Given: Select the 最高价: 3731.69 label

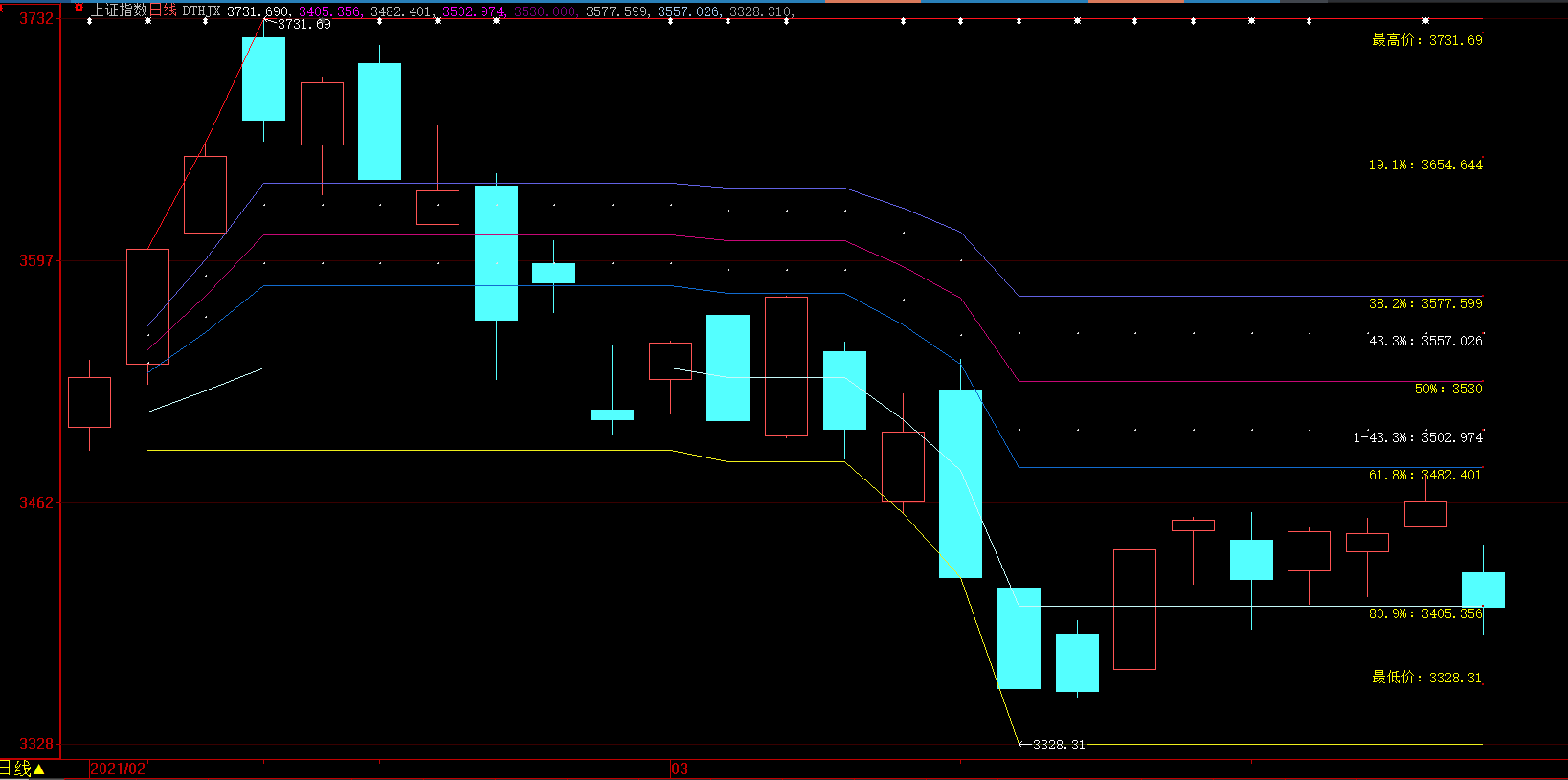Looking at the screenshot, I should point(1426,40).
